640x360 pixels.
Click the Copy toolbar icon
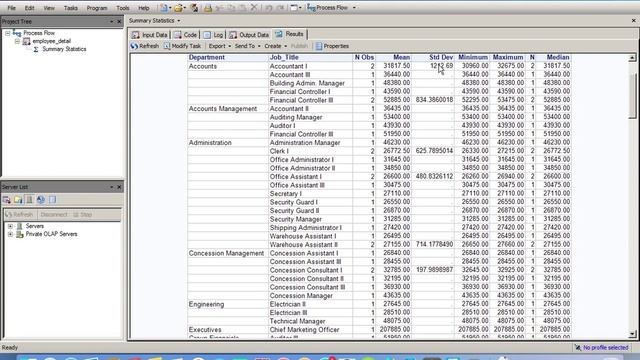click(x=231, y=8)
